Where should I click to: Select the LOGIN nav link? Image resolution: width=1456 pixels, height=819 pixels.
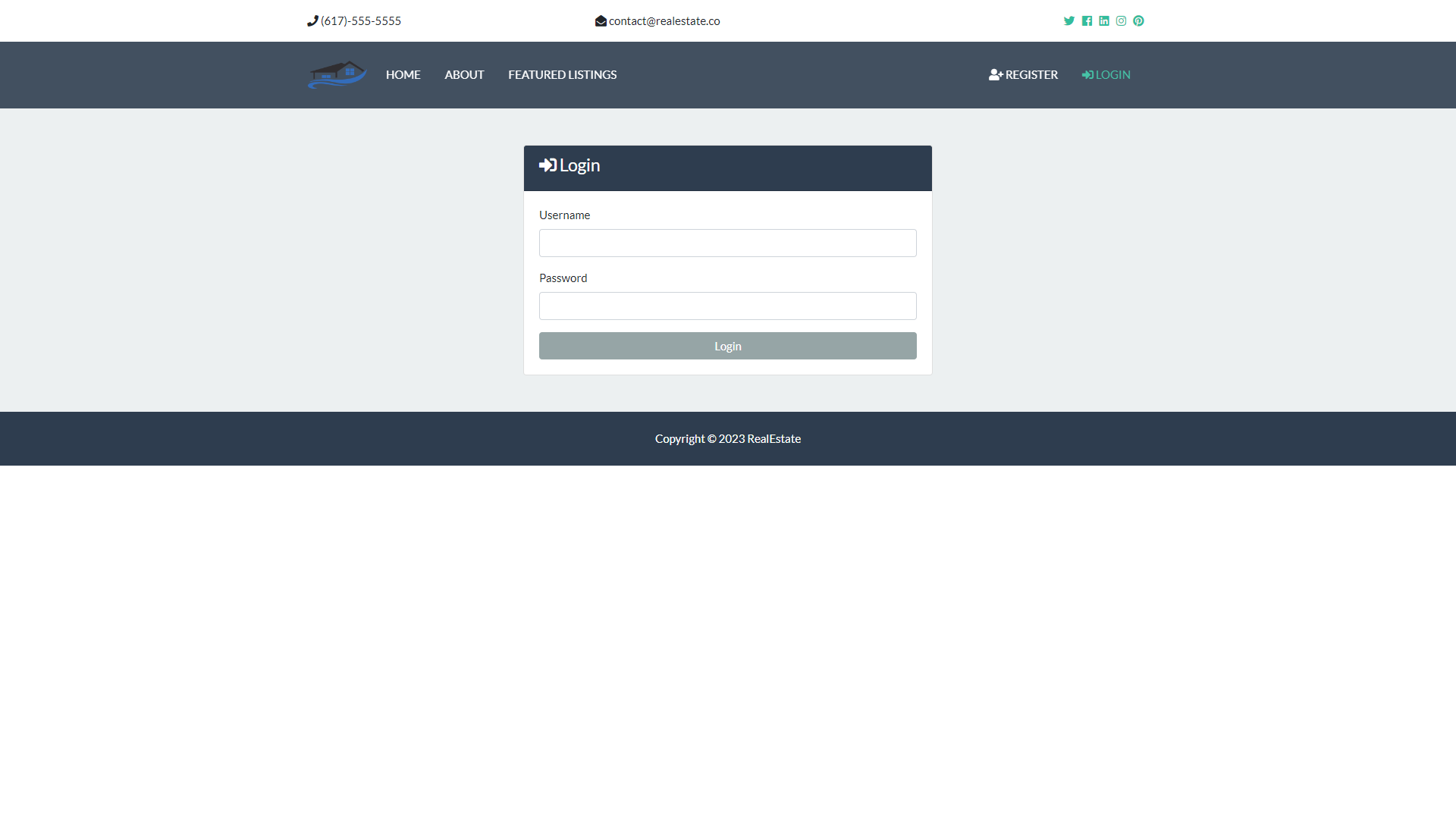(x=1112, y=74)
